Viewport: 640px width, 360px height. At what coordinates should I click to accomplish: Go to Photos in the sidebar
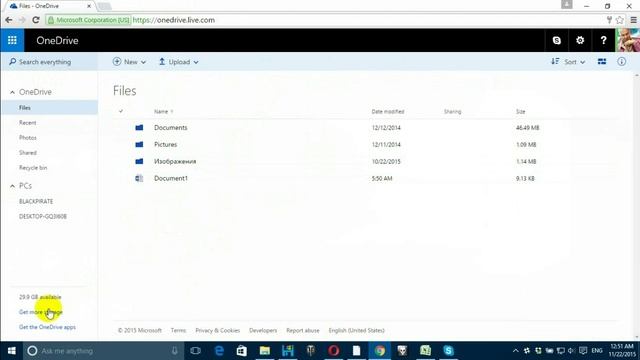pos(27,138)
